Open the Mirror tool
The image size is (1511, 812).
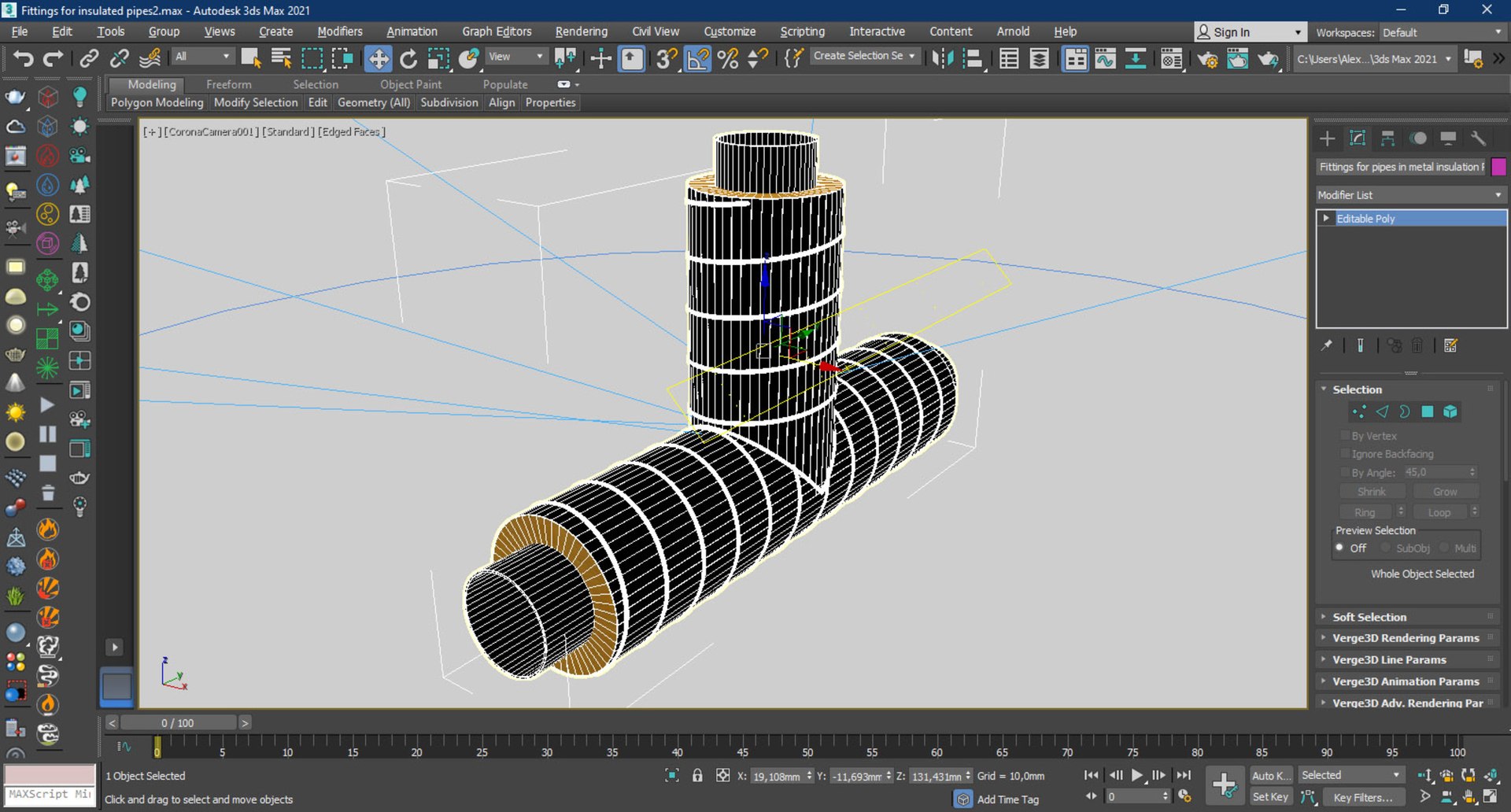[x=942, y=59]
